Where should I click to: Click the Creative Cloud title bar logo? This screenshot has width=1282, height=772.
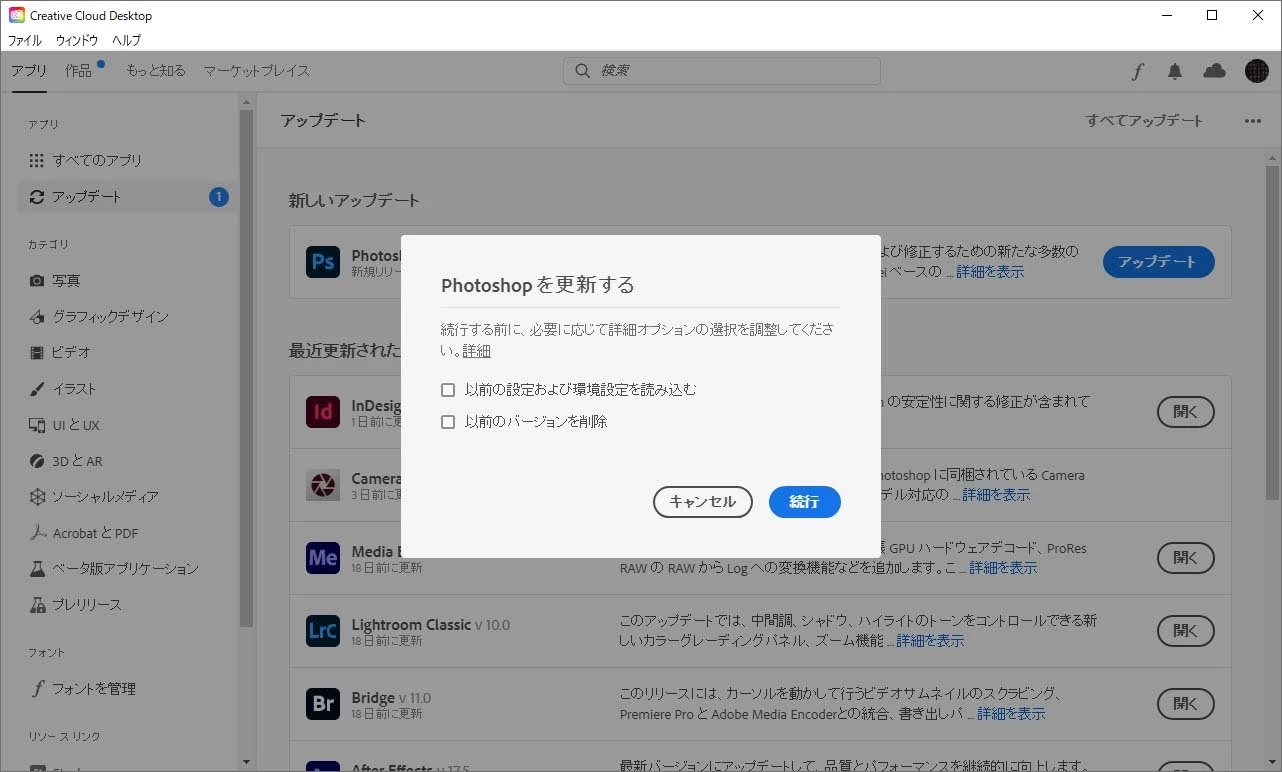pos(16,15)
